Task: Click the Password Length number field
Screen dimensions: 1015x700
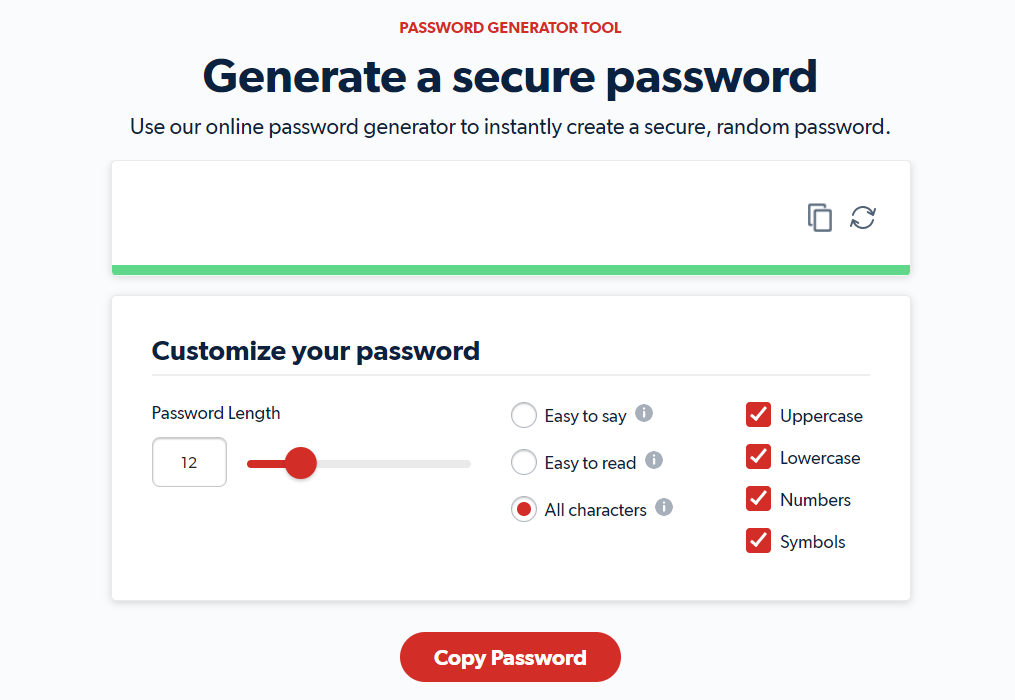Action: tap(189, 463)
